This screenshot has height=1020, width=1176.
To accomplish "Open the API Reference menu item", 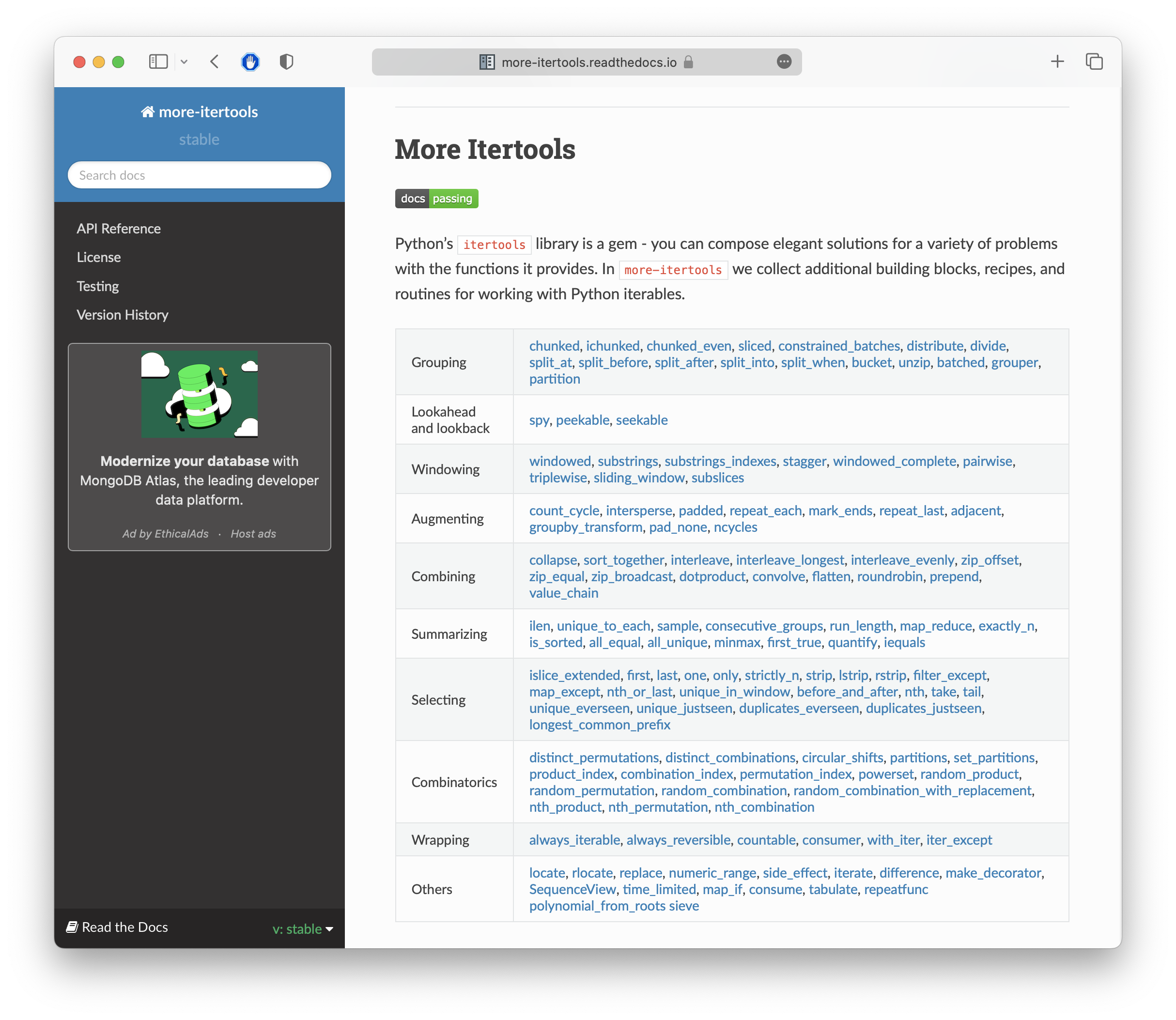I will pyautogui.click(x=118, y=229).
